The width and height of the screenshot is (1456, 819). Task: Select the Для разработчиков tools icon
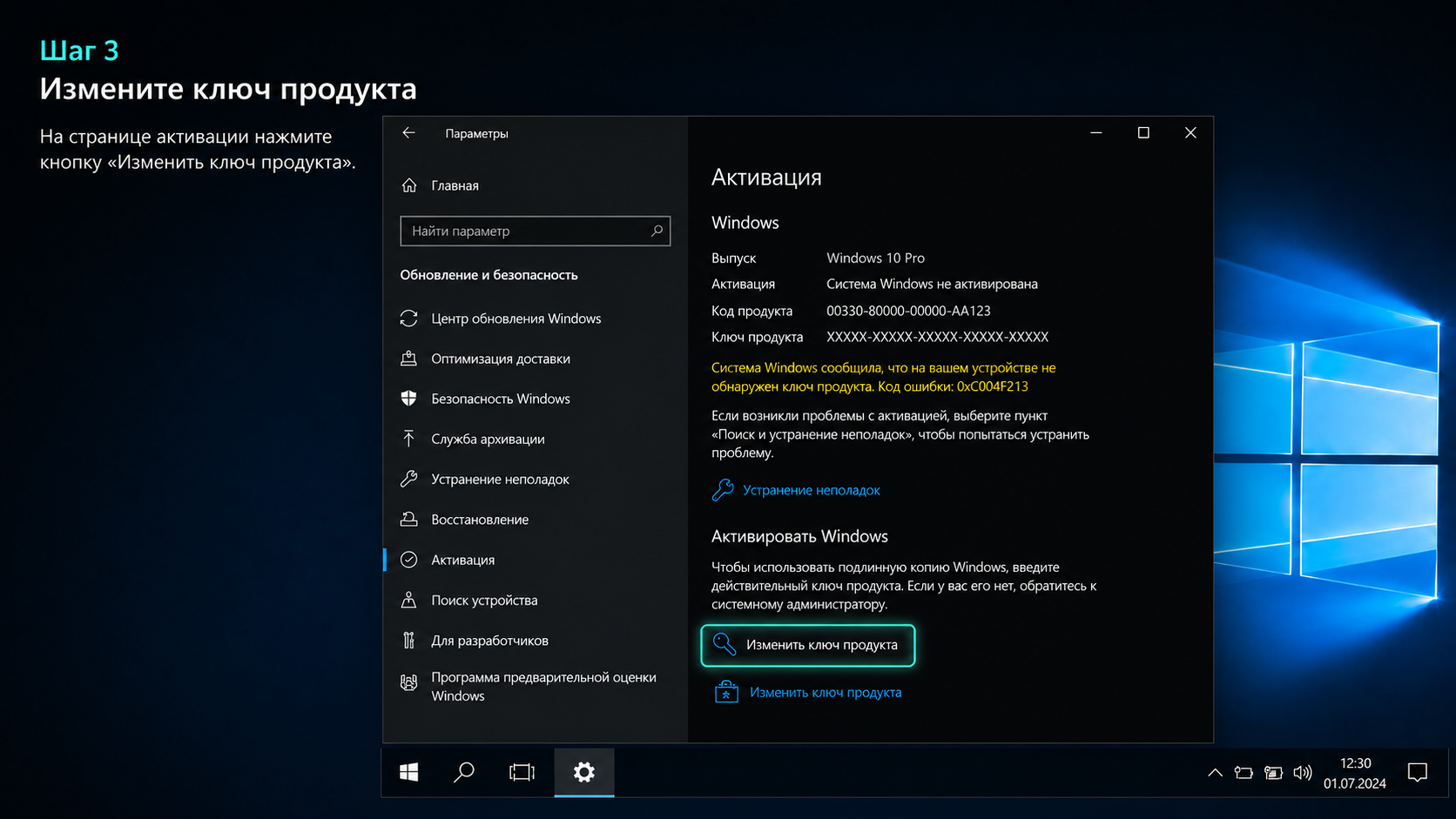pos(408,641)
